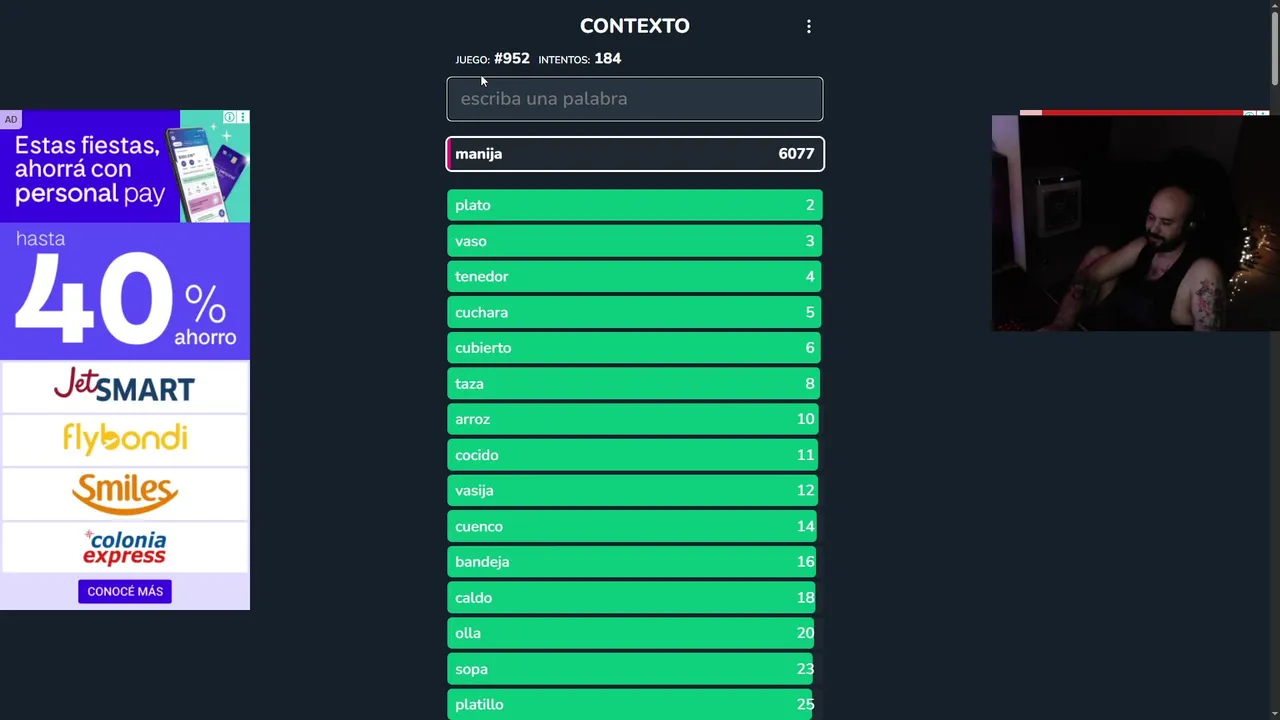
Task: Click the webcam video overlay
Action: click(x=1135, y=222)
